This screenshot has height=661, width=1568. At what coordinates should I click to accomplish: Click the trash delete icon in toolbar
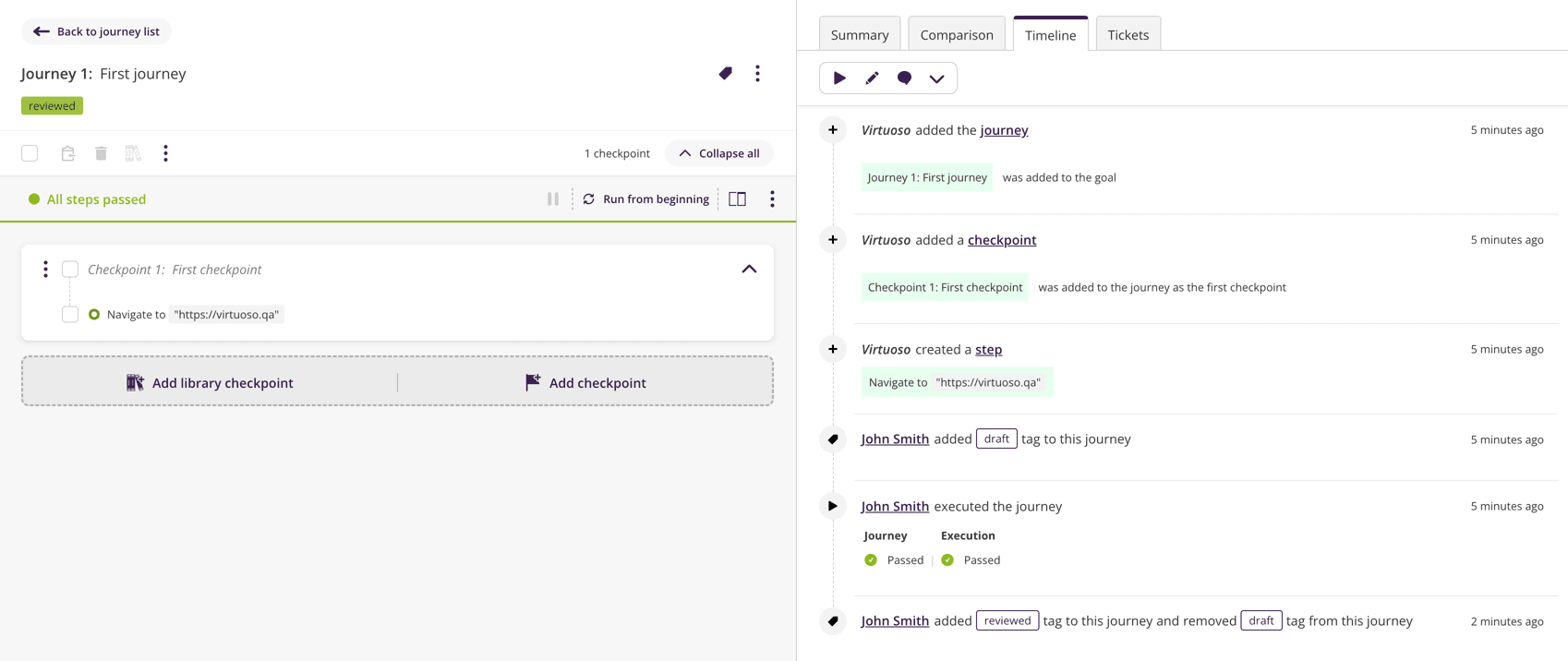[101, 153]
